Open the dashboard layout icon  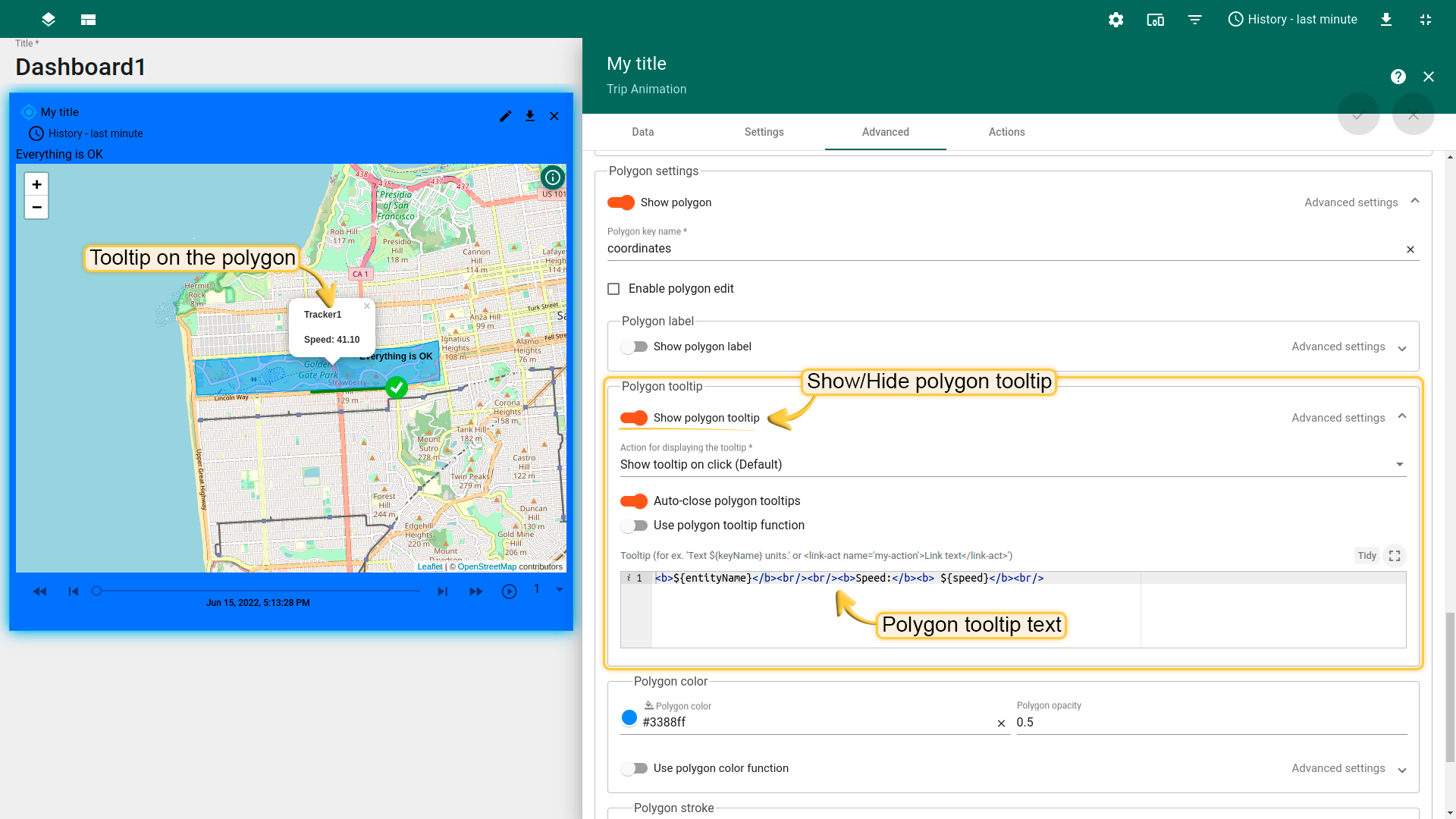click(88, 20)
